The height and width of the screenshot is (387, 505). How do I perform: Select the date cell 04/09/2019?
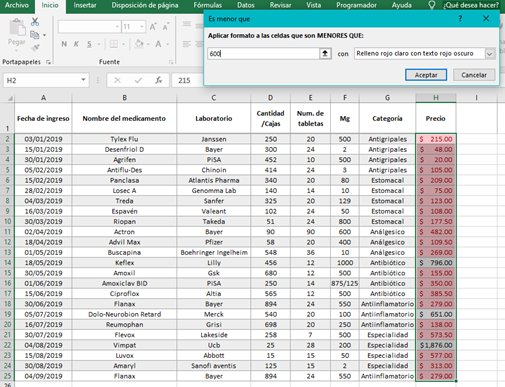tap(43, 376)
